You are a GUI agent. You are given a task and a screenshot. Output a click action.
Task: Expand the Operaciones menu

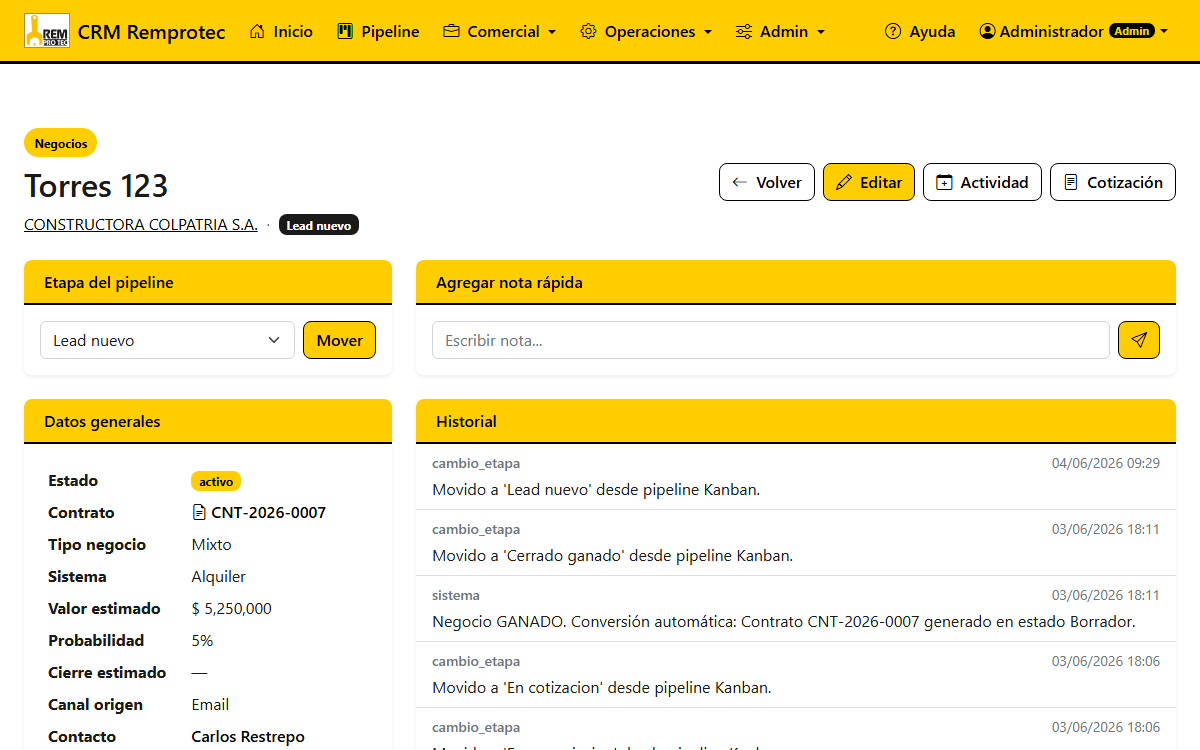(x=646, y=31)
